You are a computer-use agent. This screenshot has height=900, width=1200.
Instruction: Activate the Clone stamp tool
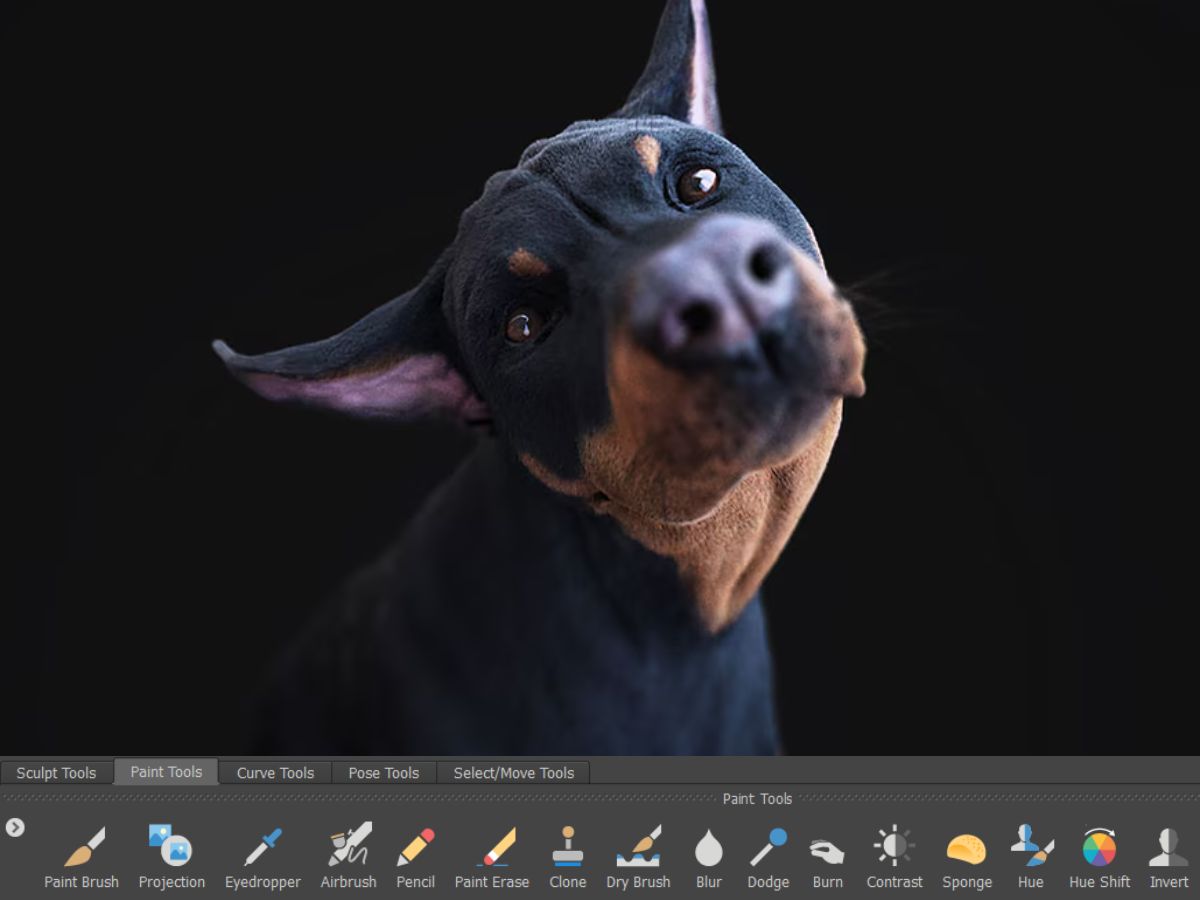[x=568, y=856]
